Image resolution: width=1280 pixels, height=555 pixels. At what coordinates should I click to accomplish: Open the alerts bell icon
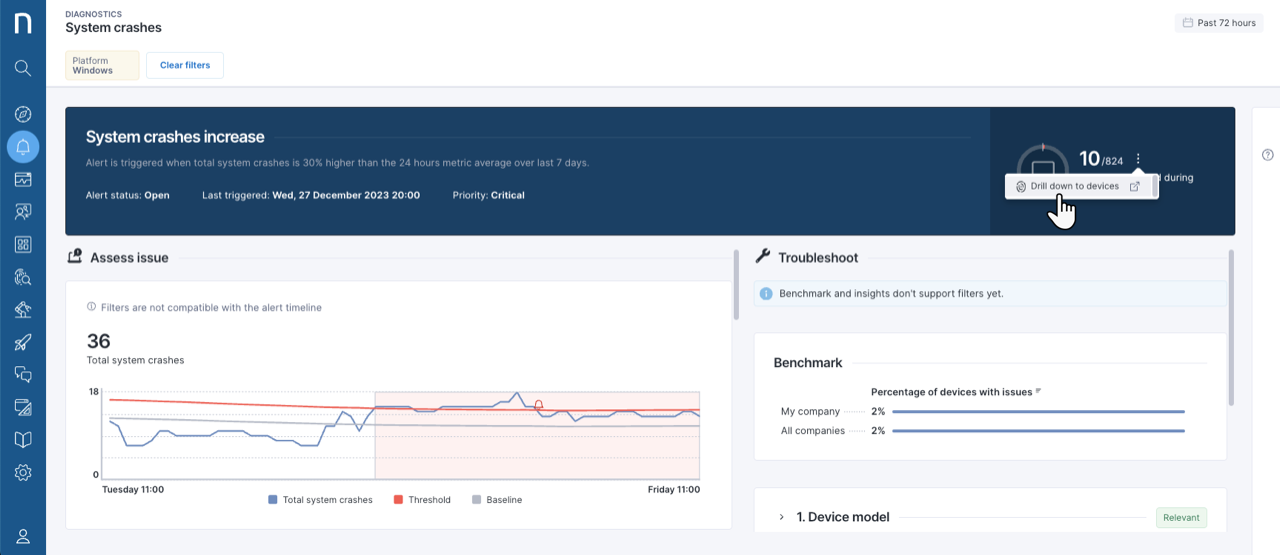coord(23,147)
